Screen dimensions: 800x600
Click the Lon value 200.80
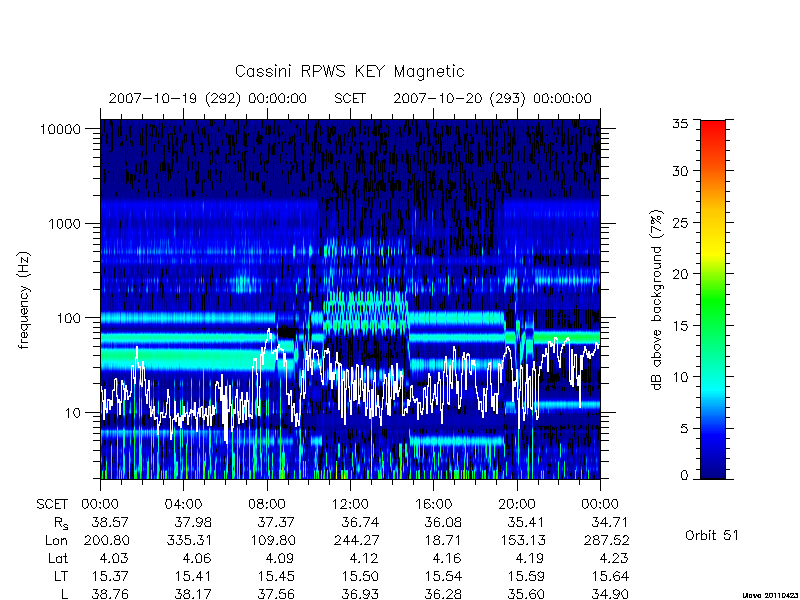click(x=106, y=541)
